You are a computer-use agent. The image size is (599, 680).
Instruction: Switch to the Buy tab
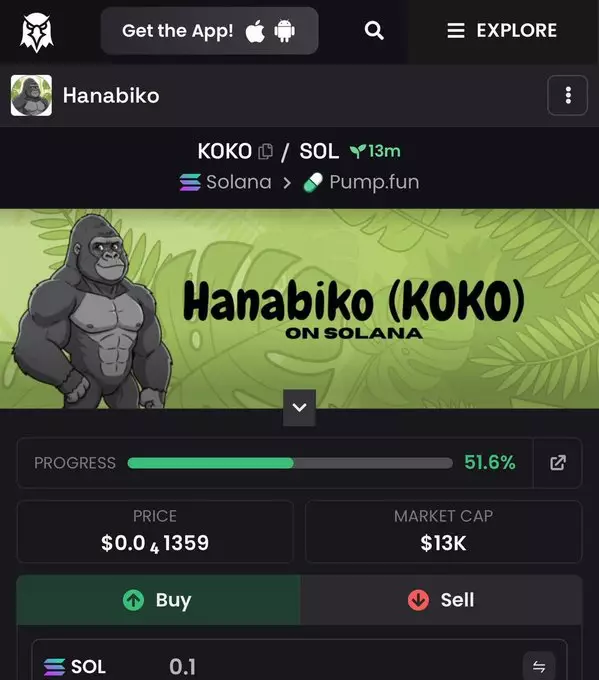coord(158,600)
